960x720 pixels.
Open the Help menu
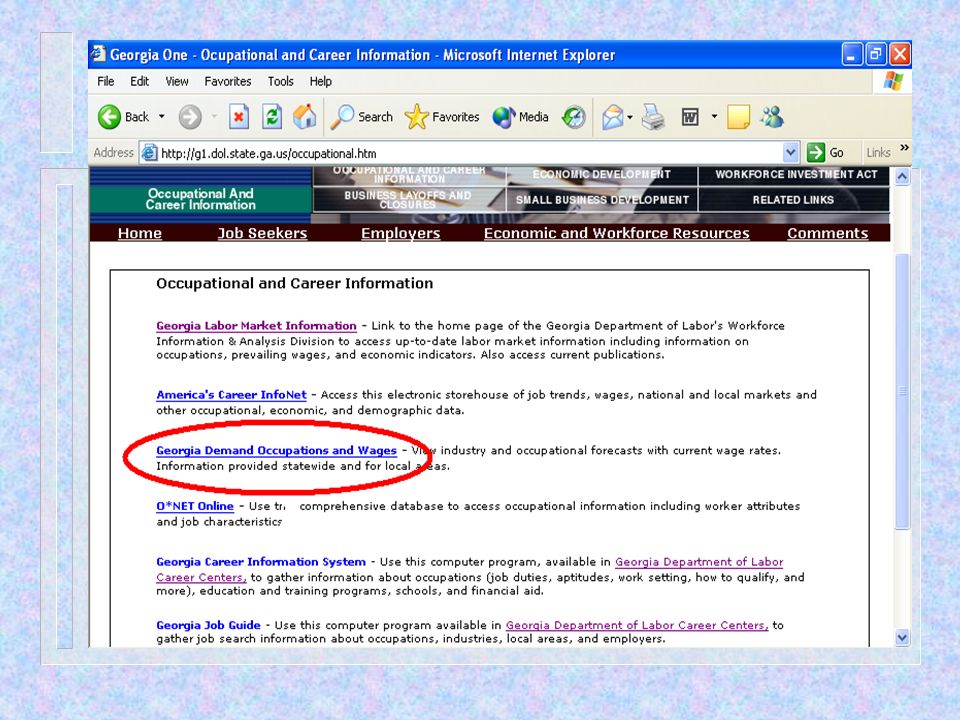tap(320, 81)
